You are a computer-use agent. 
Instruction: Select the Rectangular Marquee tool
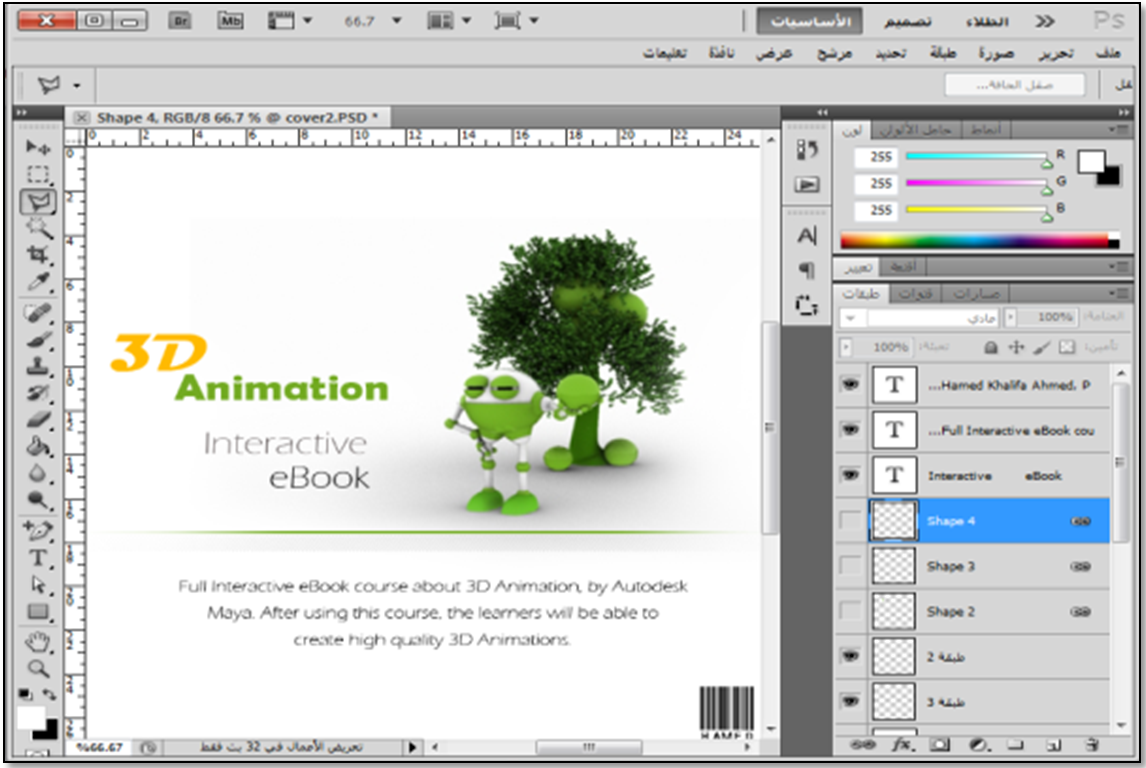[38, 175]
